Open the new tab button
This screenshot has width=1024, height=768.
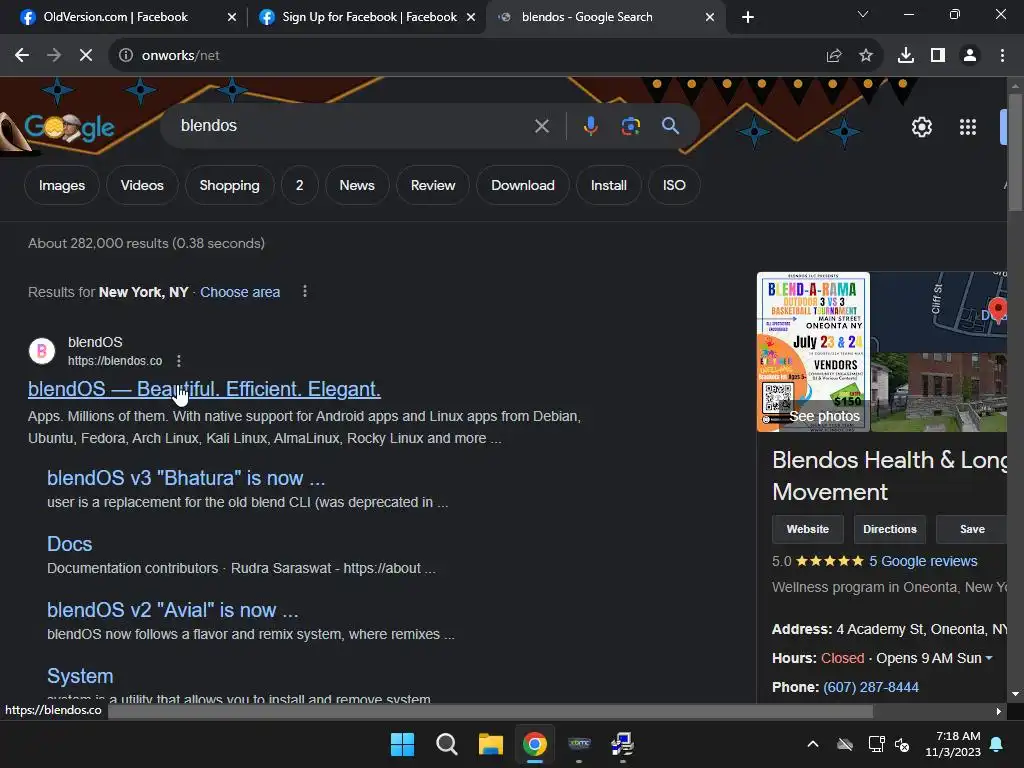point(748,17)
